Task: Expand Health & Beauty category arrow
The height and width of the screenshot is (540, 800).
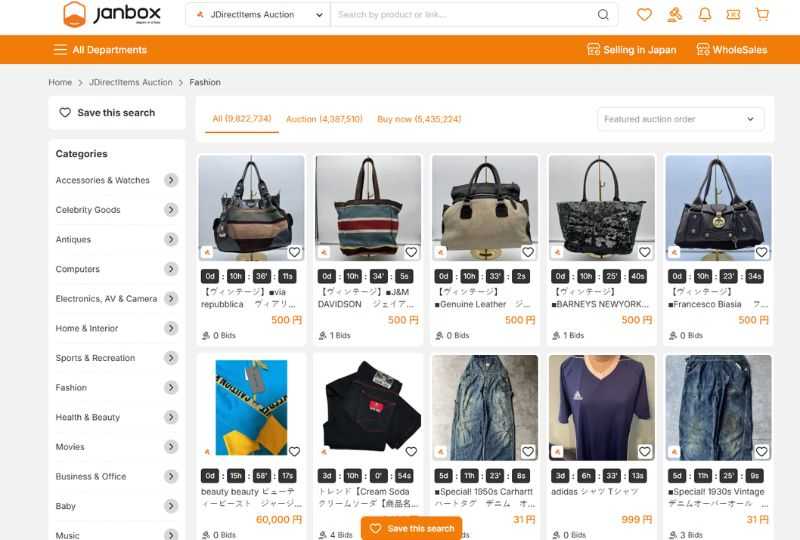Action: click(171, 417)
